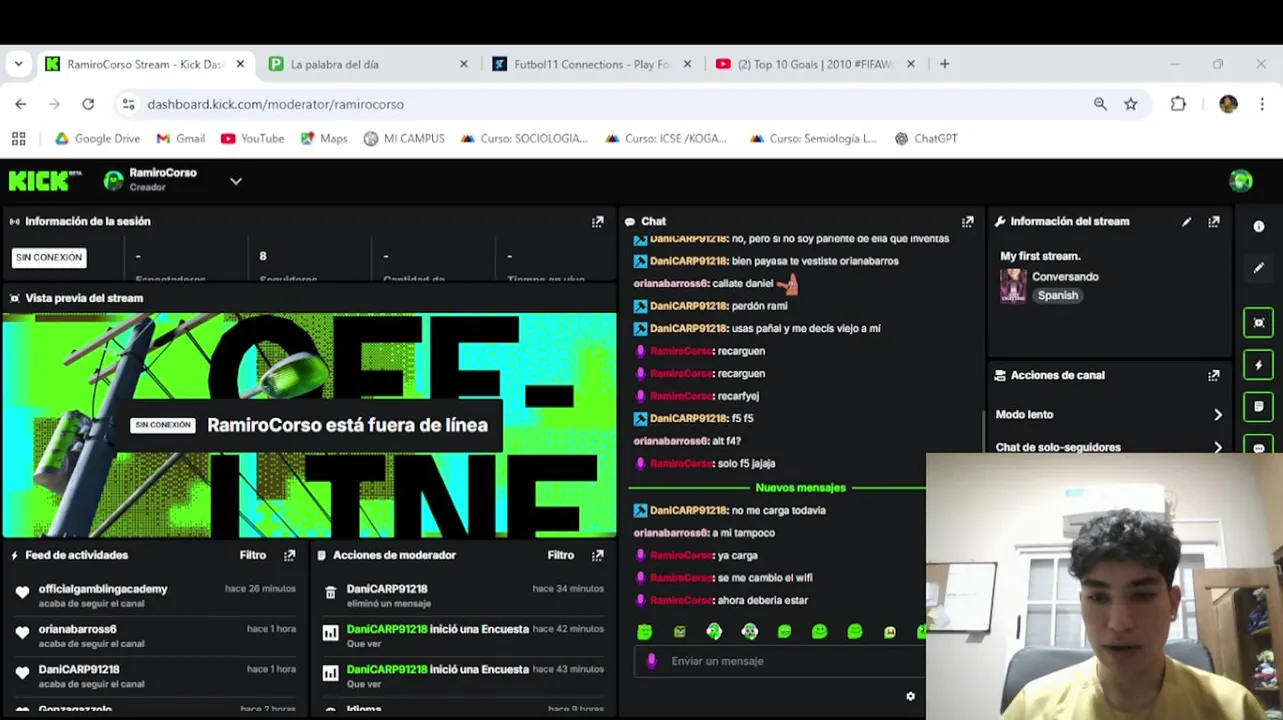Insert the emote with red eyes

(889, 632)
